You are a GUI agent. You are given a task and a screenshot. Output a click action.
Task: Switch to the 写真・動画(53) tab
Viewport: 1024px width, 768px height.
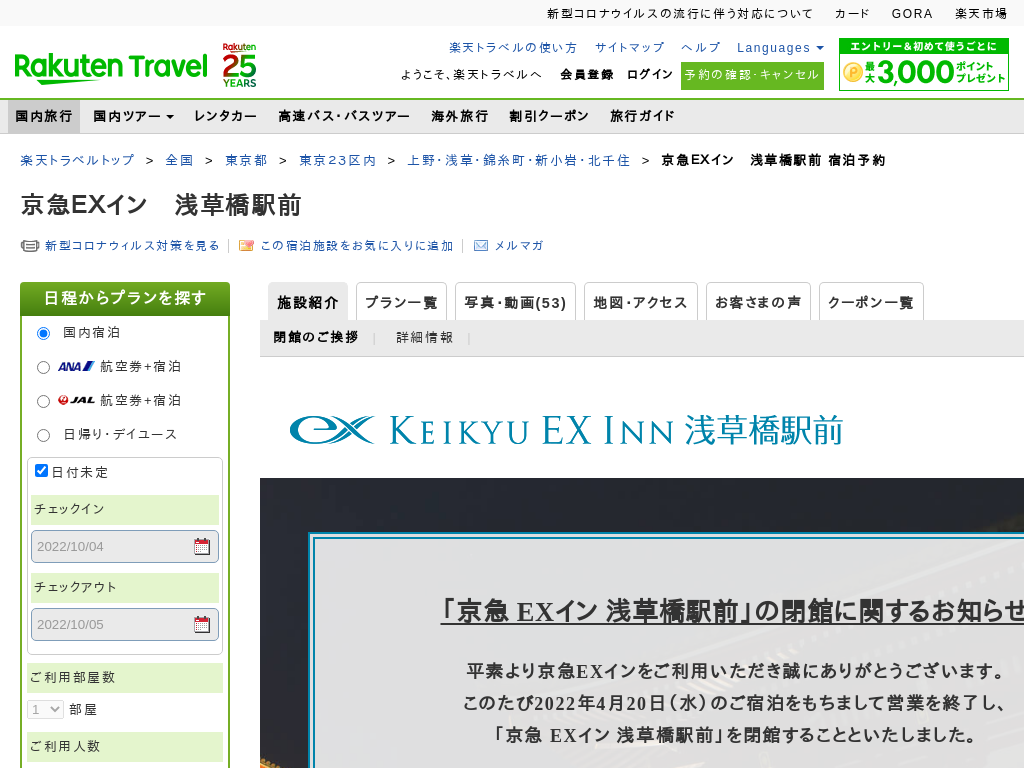(x=515, y=302)
